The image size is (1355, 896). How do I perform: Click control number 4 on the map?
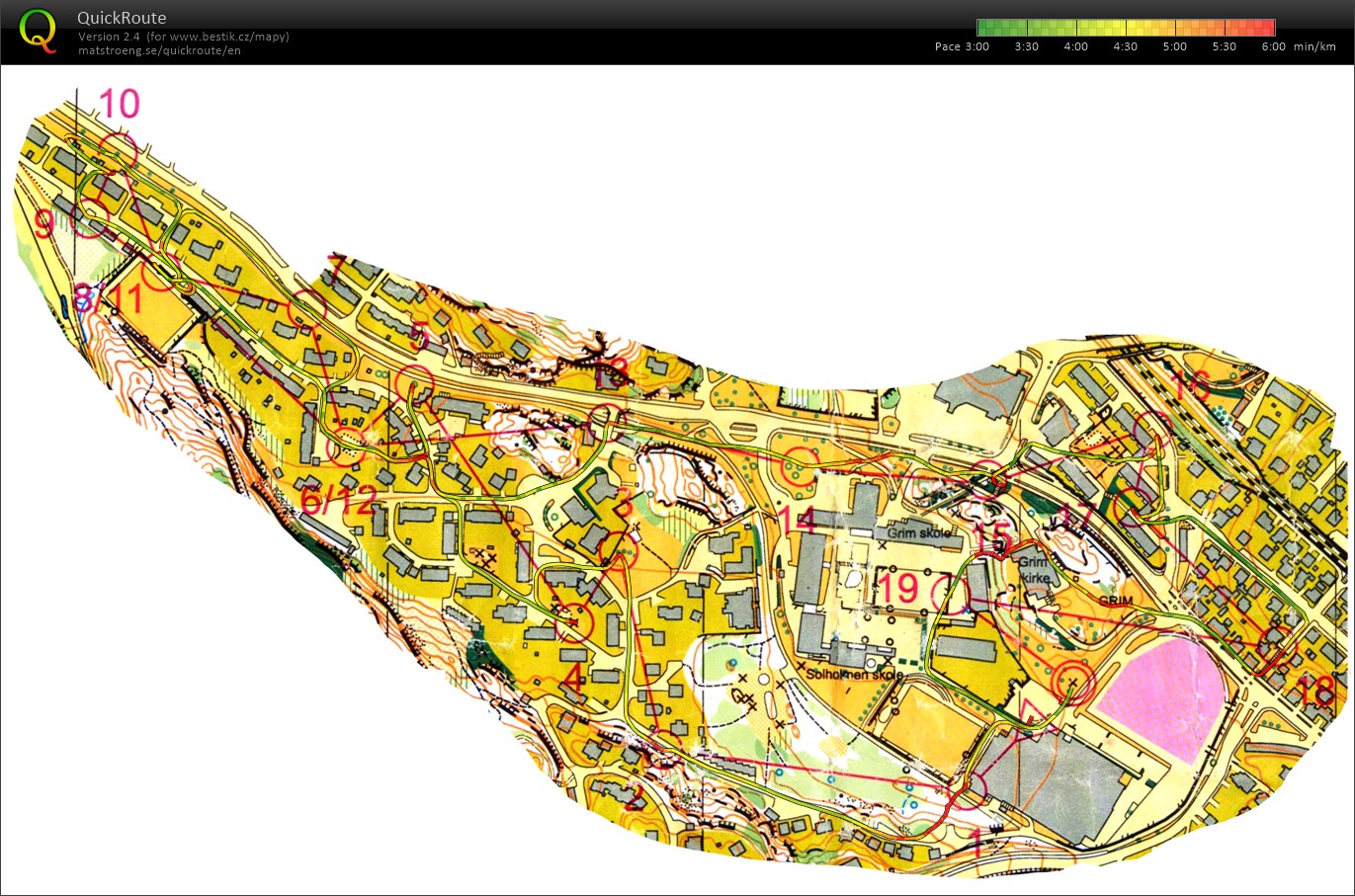pos(573,678)
